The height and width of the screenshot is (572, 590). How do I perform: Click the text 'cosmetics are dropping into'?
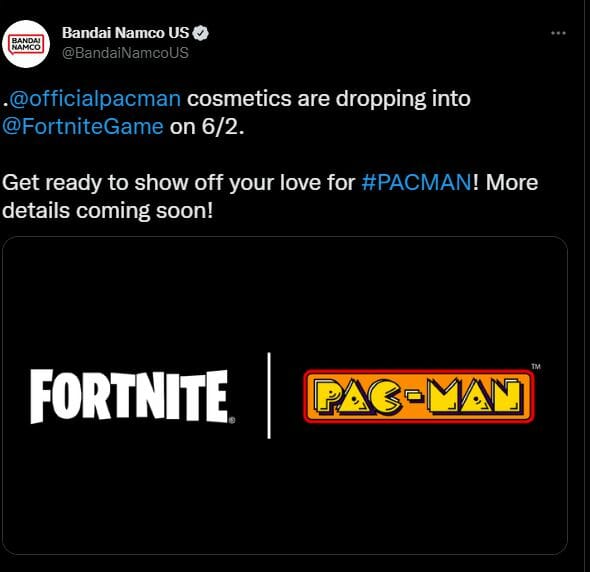coord(329,99)
